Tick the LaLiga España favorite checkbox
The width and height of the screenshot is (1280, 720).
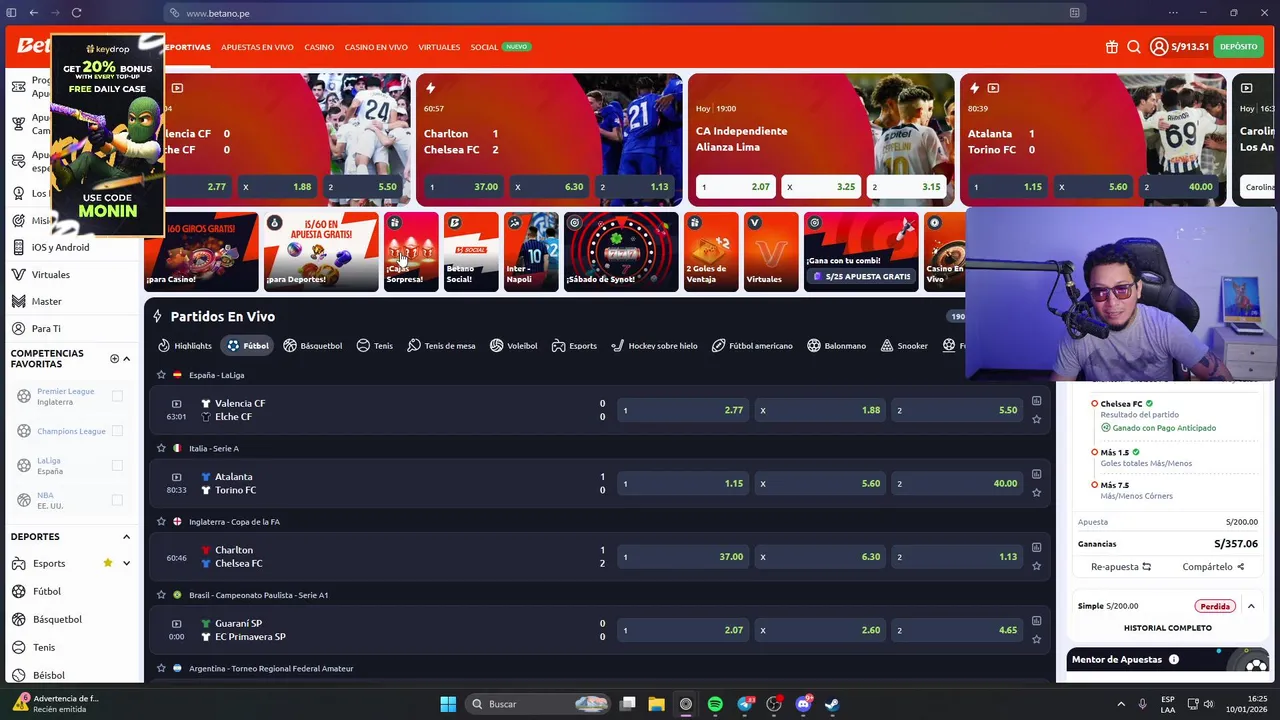click(117, 465)
